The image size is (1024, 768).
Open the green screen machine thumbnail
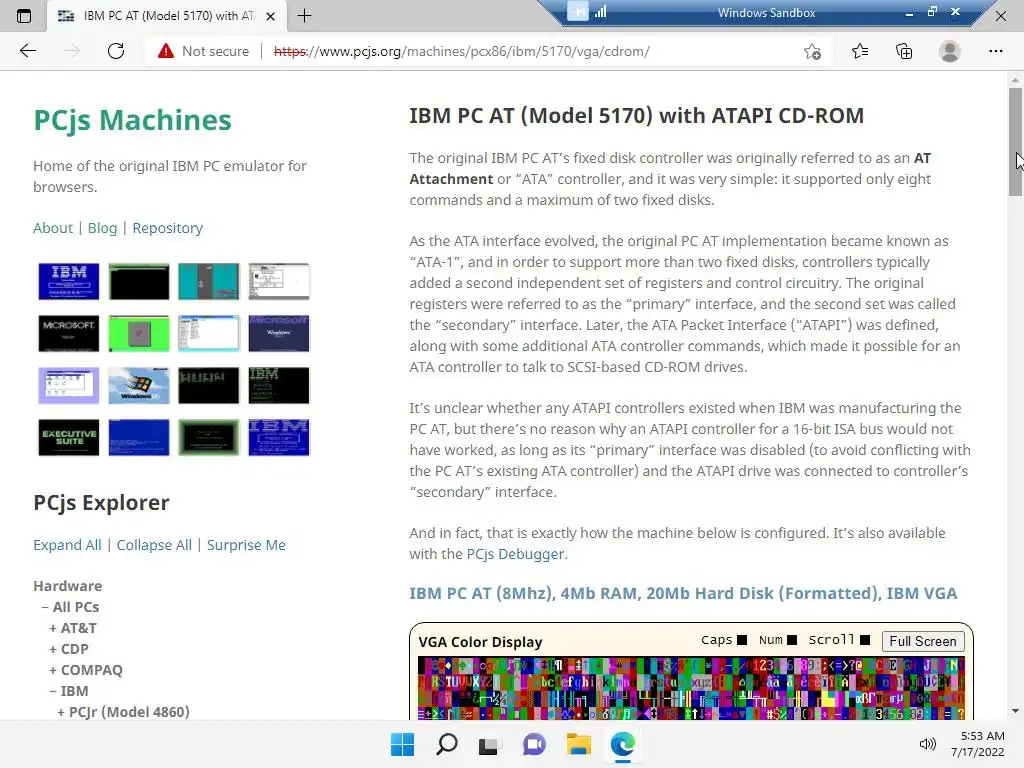pos(138,333)
